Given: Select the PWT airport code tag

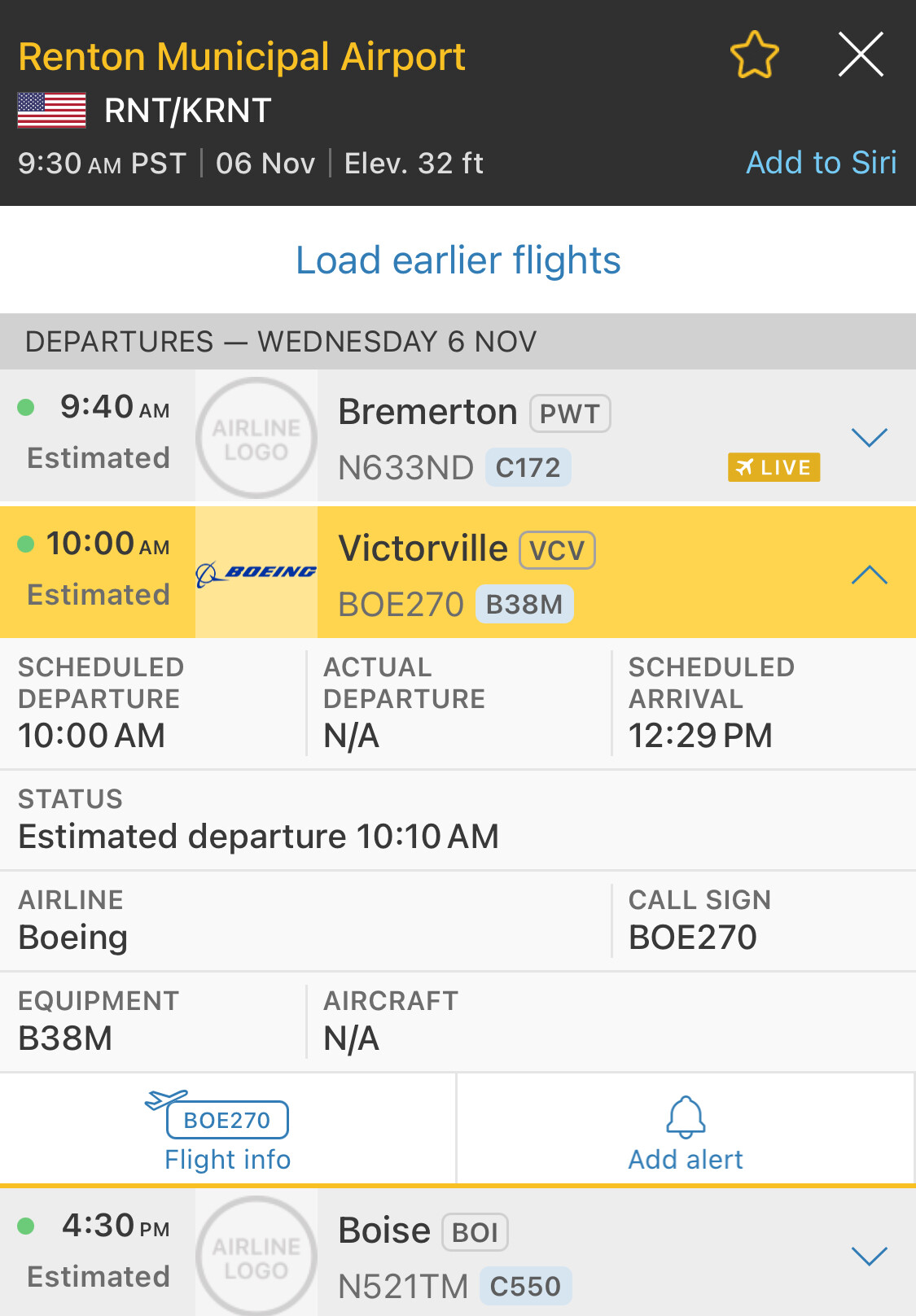Looking at the screenshot, I should pos(570,413).
